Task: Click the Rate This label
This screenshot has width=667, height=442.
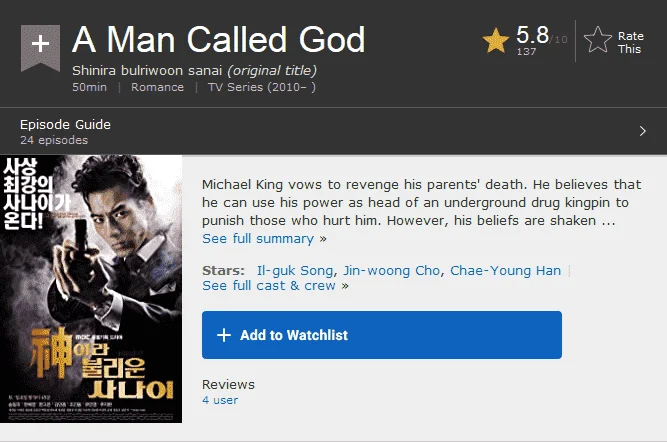Action: click(630, 43)
